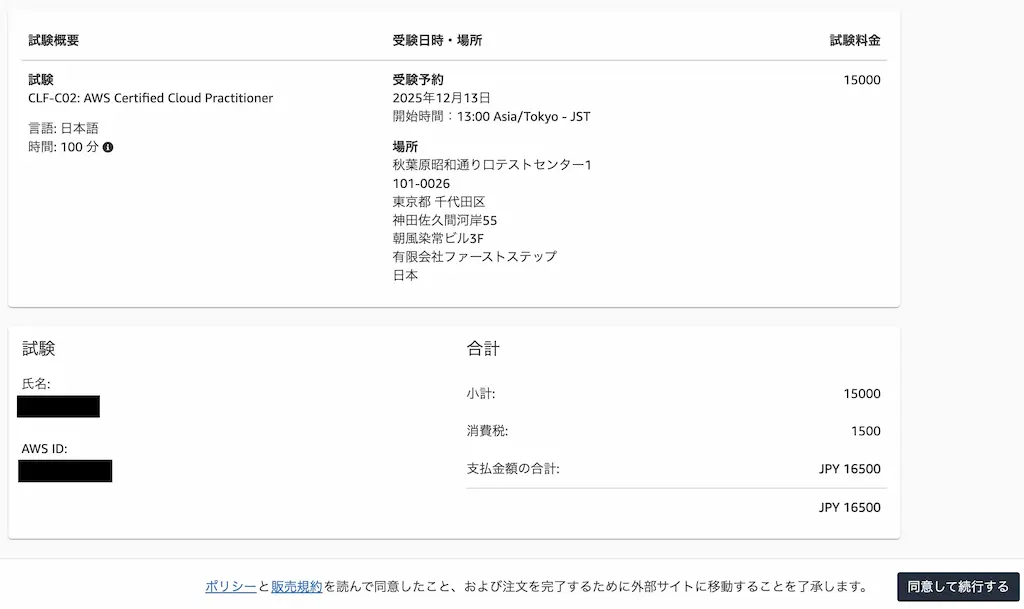Click the 小計: label

coord(481,394)
